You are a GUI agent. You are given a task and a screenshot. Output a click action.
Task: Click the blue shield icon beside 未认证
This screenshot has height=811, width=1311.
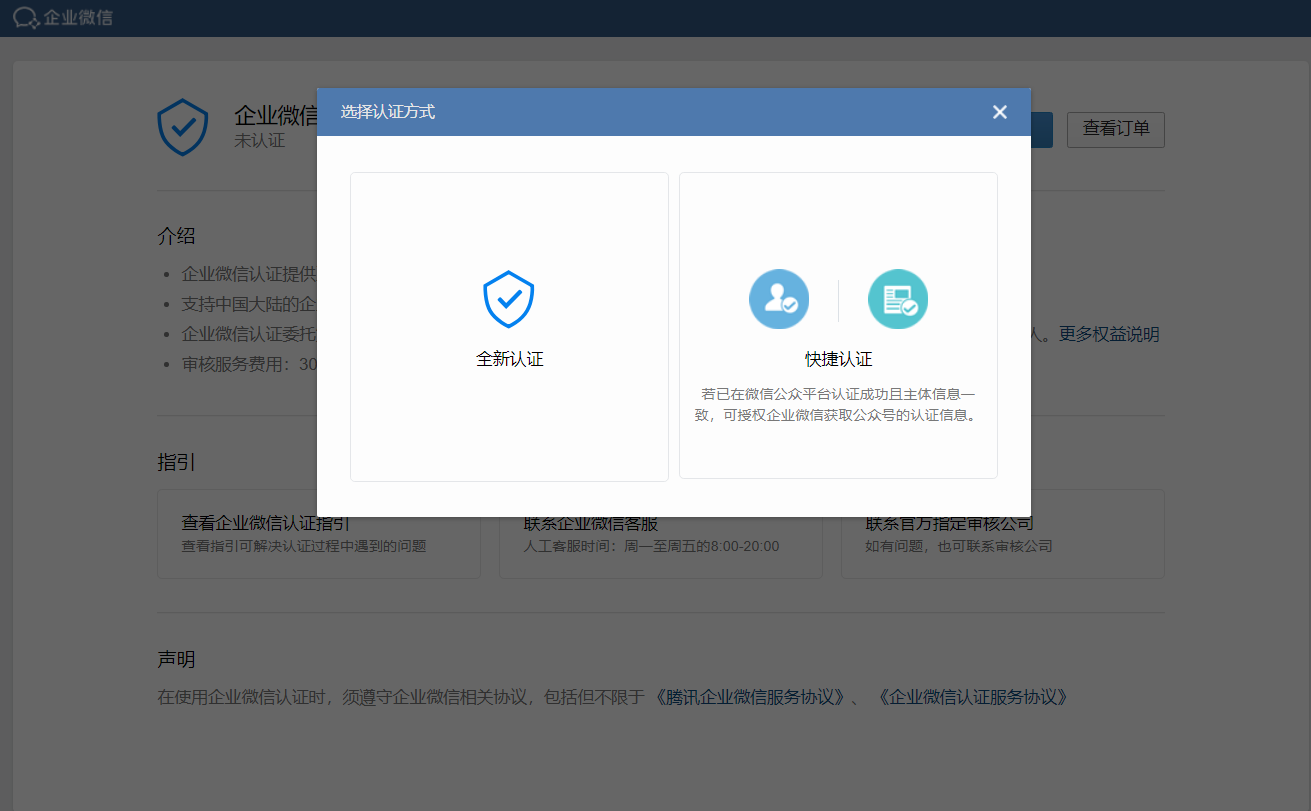[x=183, y=127]
